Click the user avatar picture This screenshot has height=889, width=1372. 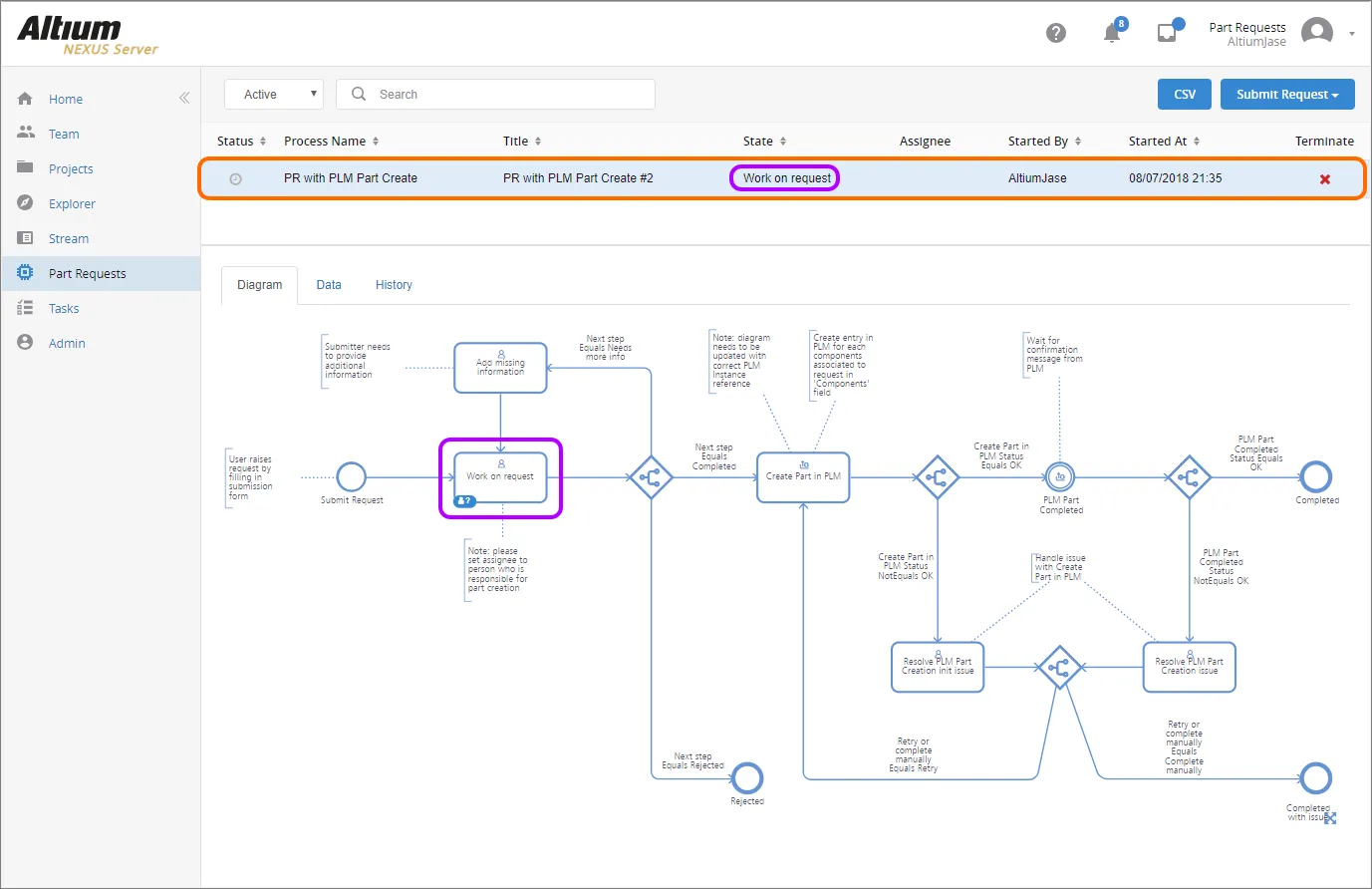point(1317,33)
